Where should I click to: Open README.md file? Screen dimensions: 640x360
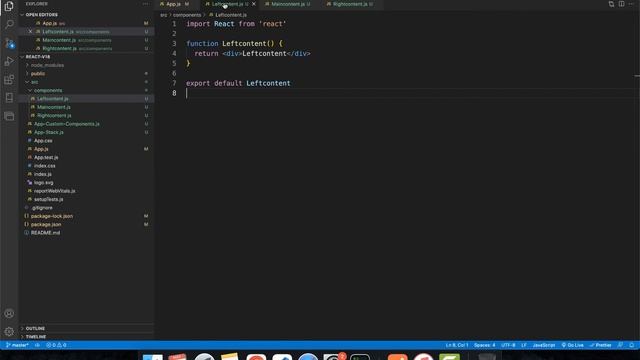click(45, 233)
